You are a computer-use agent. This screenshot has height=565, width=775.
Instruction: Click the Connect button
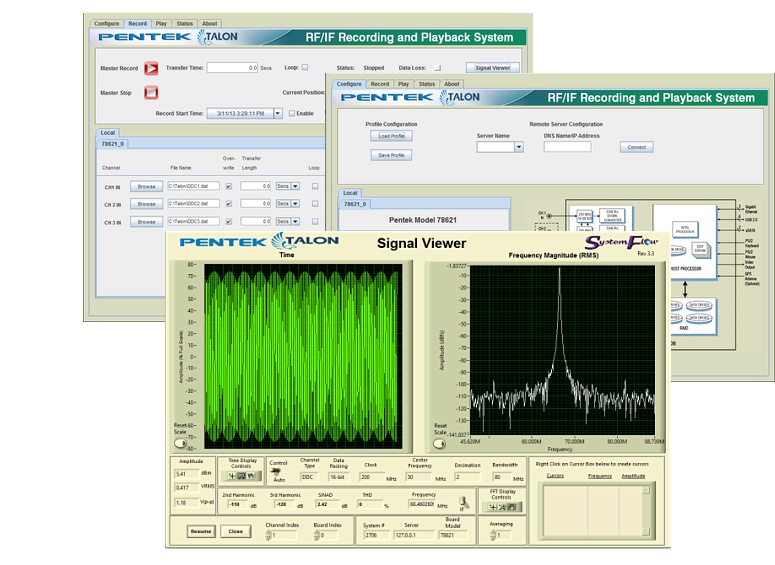[637, 147]
